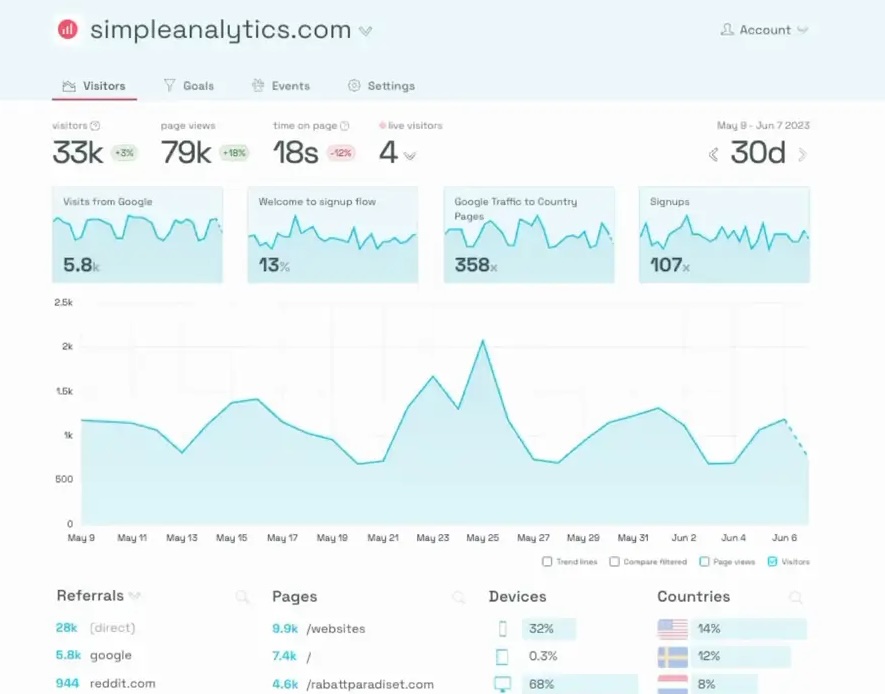Go to previous 30d period arrow
The image size is (885, 694).
click(713, 154)
